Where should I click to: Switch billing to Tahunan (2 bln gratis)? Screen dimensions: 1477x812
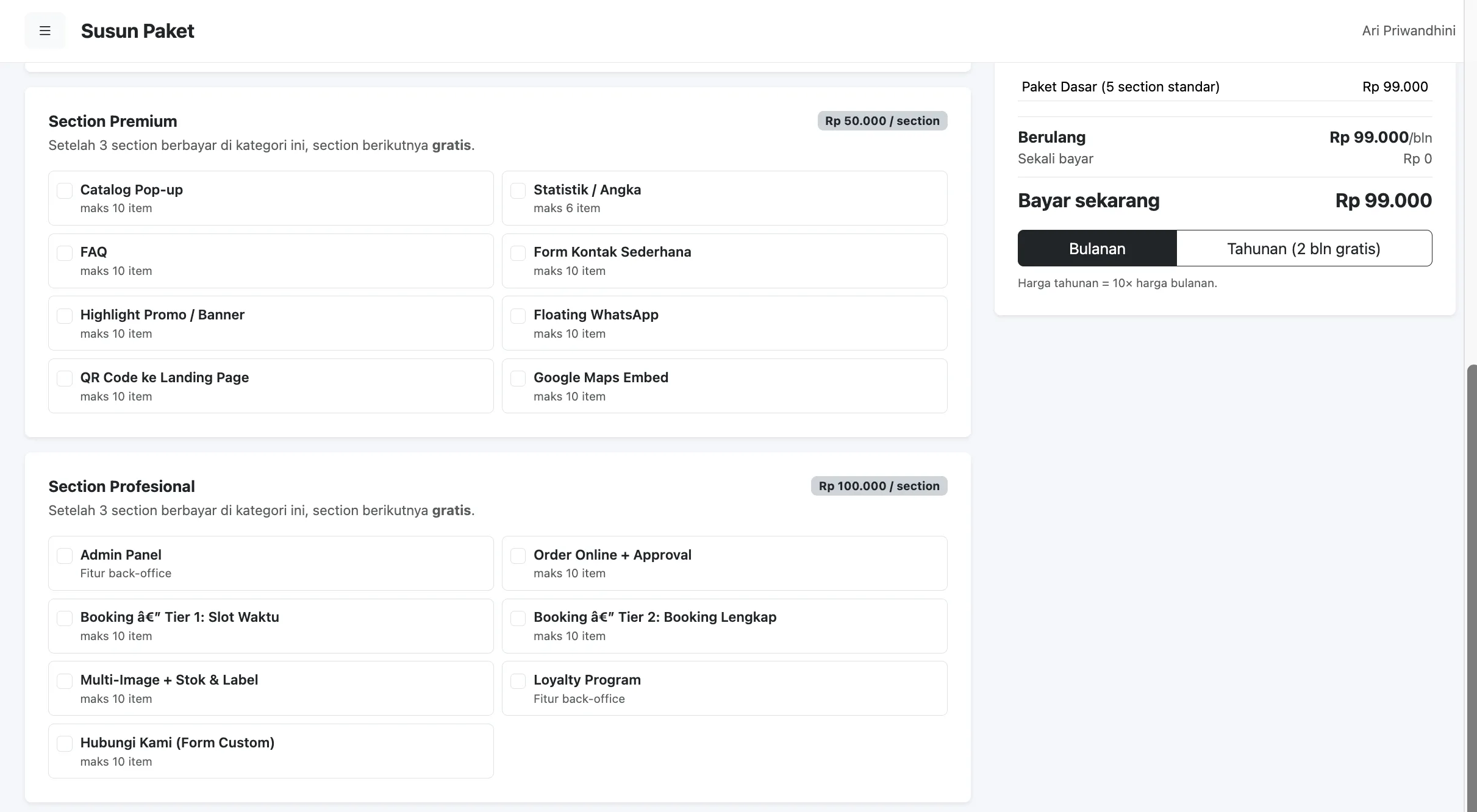(1304, 248)
